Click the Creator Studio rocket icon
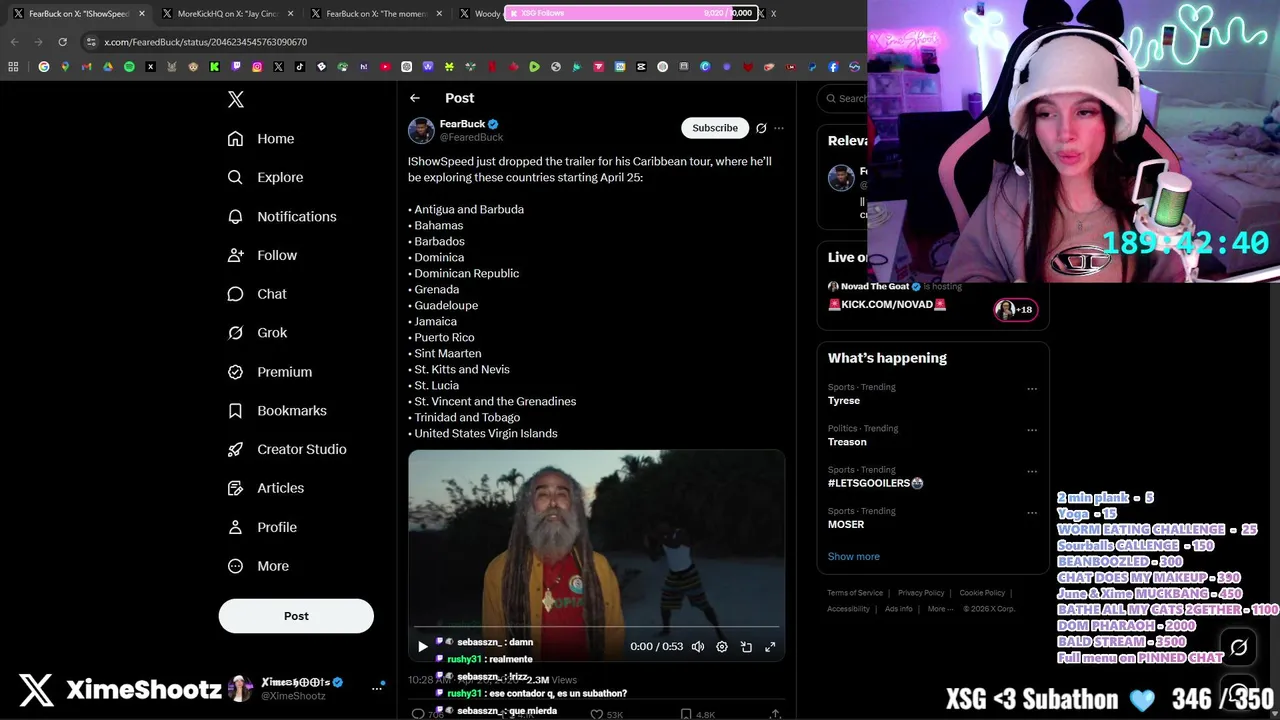The image size is (1280, 720). pos(235,449)
